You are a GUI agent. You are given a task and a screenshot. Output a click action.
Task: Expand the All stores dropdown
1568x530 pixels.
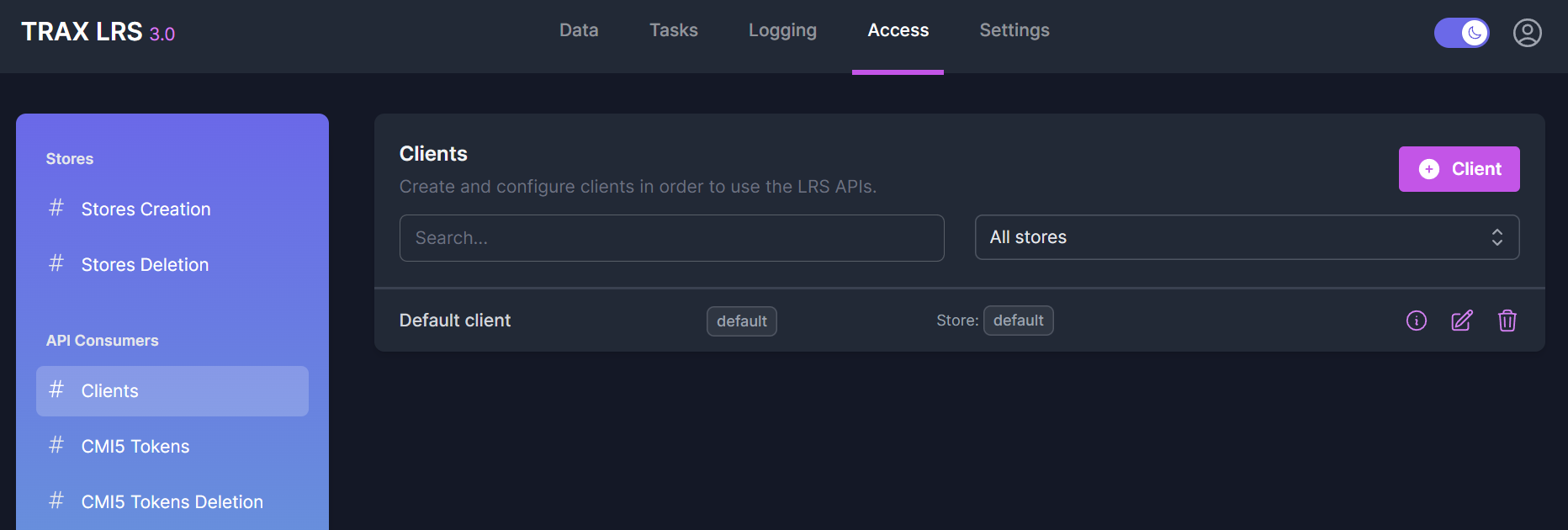pos(1246,237)
